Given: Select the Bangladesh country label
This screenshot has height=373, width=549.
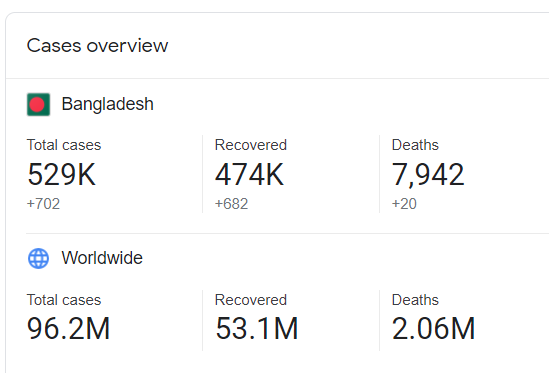Looking at the screenshot, I should (x=107, y=104).
